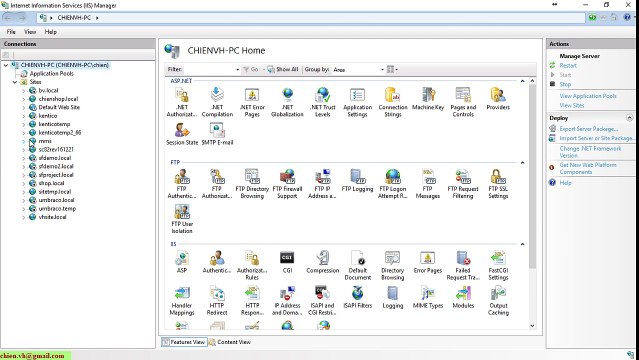Open the View menu

click(x=30, y=32)
